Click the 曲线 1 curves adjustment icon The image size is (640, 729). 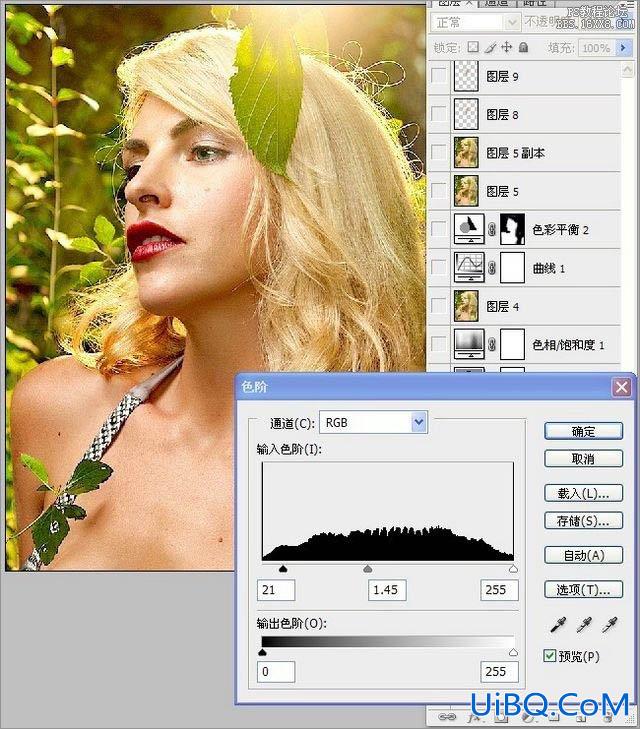[469, 267]
